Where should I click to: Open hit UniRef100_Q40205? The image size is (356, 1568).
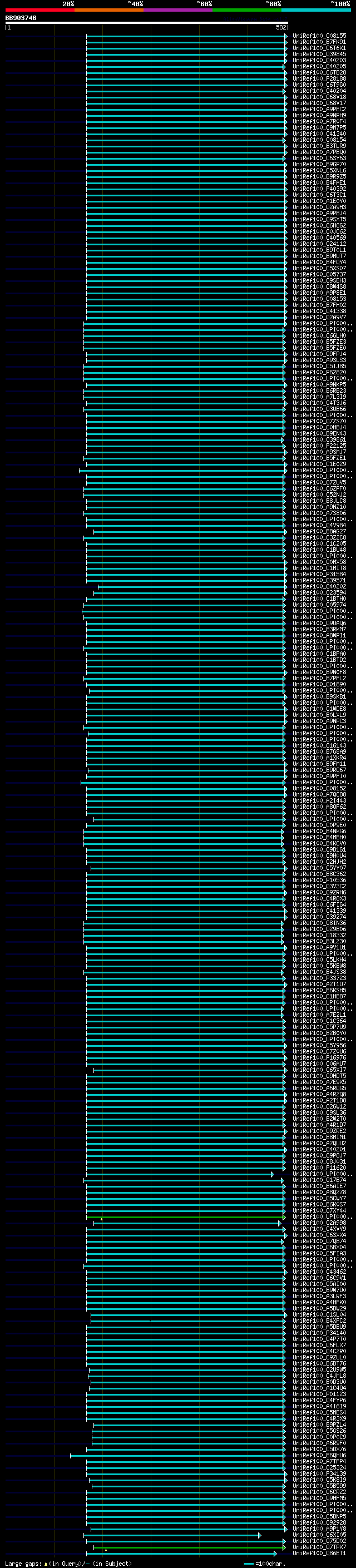pos(319,67)
